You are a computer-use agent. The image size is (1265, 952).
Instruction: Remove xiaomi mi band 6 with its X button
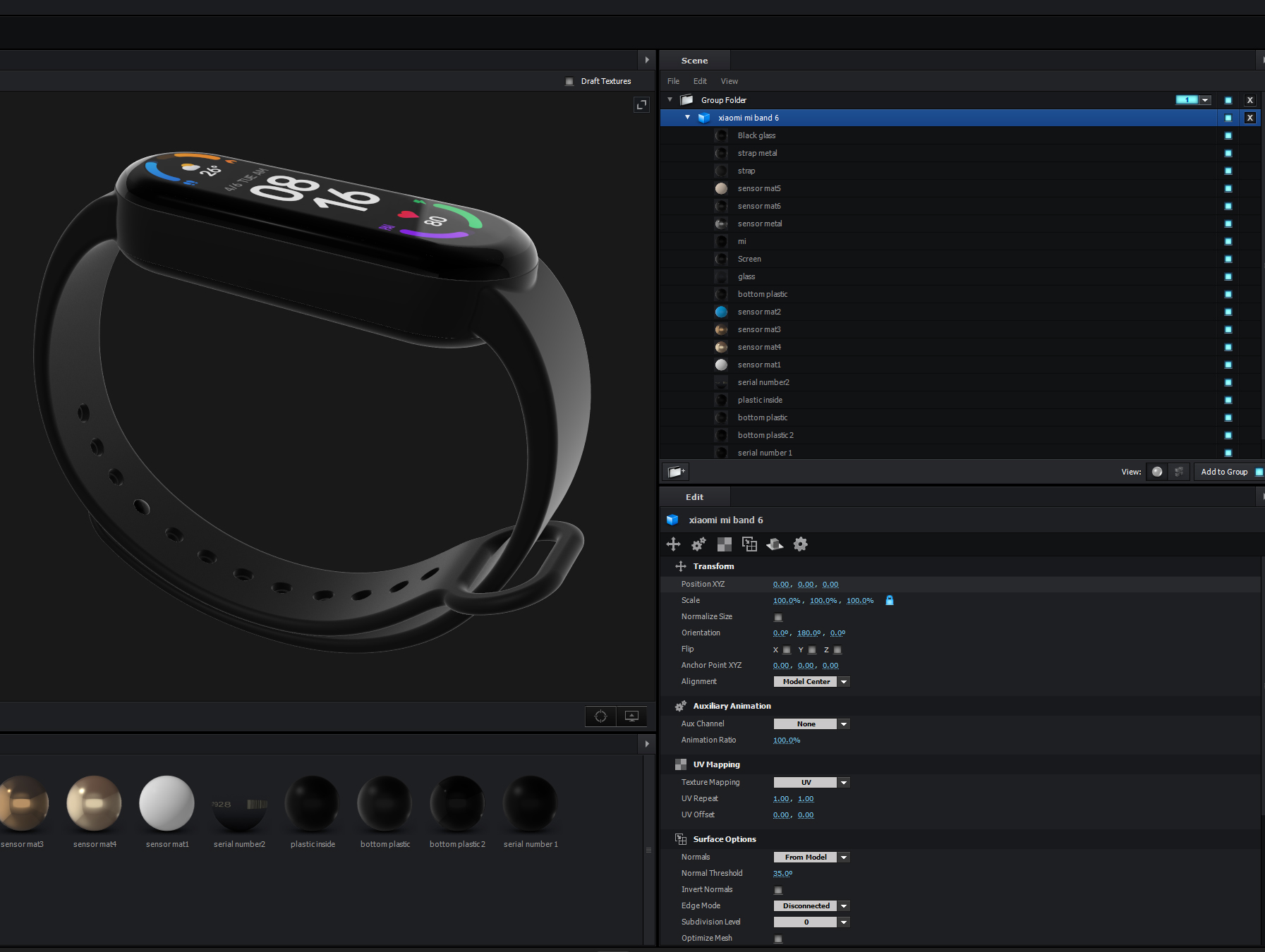(1250, 118)
